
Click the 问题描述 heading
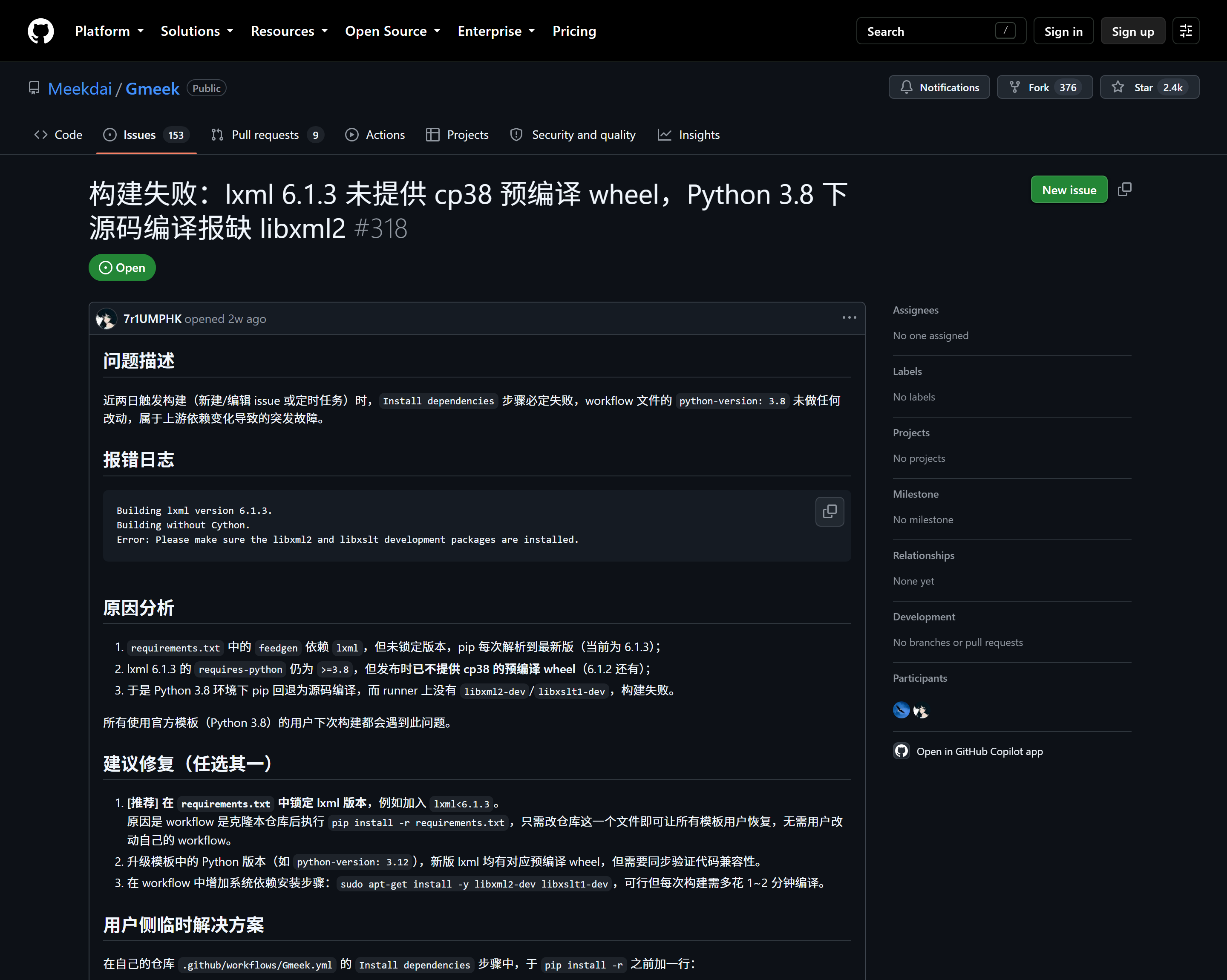click(x=139, y=361)
